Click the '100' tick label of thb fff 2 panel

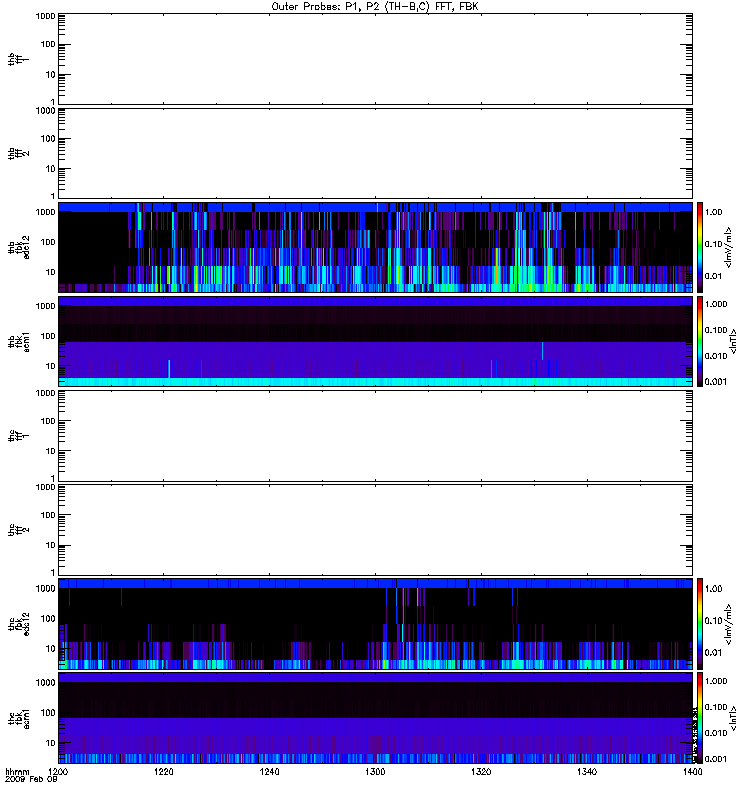(48, 138)
